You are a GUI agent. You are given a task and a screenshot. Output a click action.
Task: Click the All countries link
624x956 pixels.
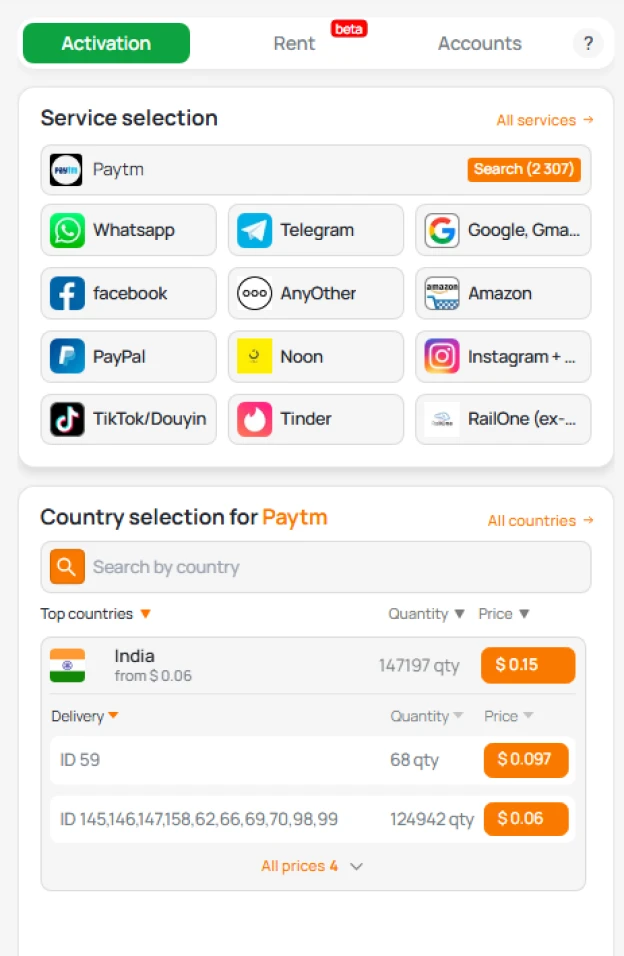(540, 520)
